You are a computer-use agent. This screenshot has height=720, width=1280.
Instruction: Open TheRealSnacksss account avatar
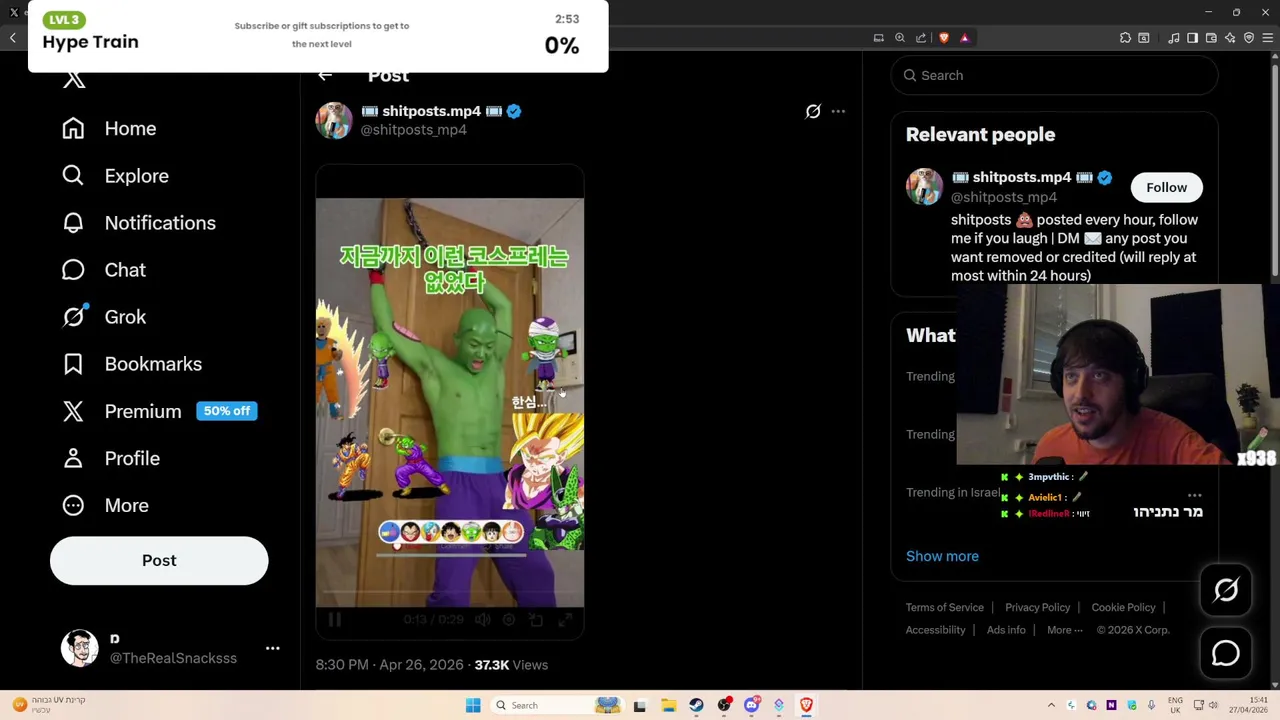(79, 648)
